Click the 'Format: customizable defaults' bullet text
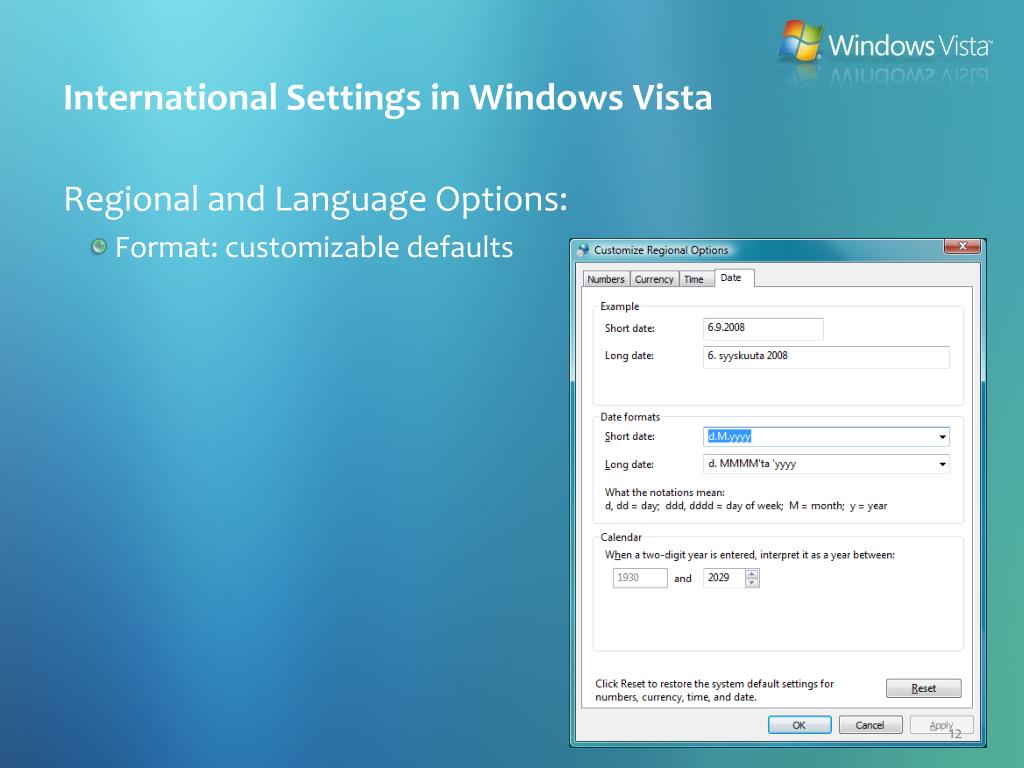The width and height of the screenshot is (1024, 768). click(314, 248)
